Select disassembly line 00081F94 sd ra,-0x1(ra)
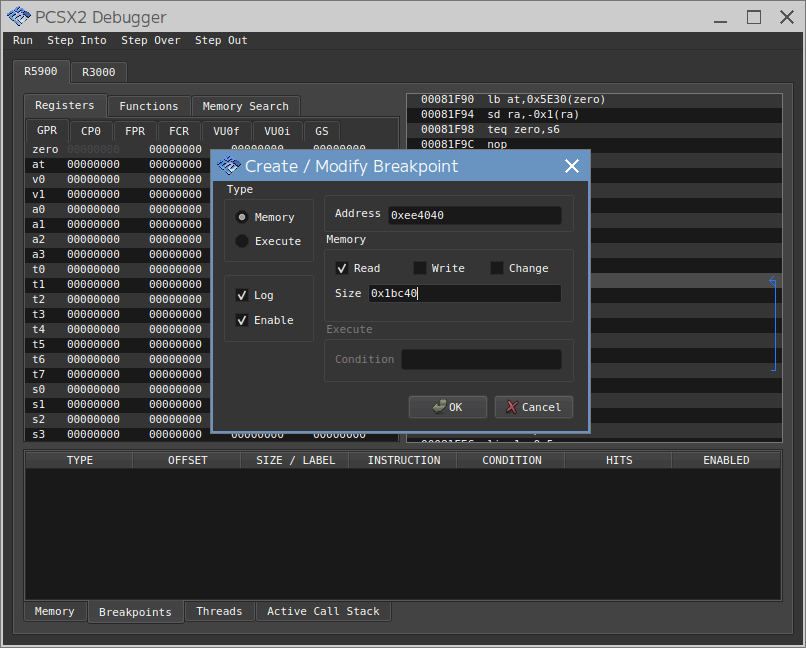Screen dimensions: 806x648 click(594, 115)
